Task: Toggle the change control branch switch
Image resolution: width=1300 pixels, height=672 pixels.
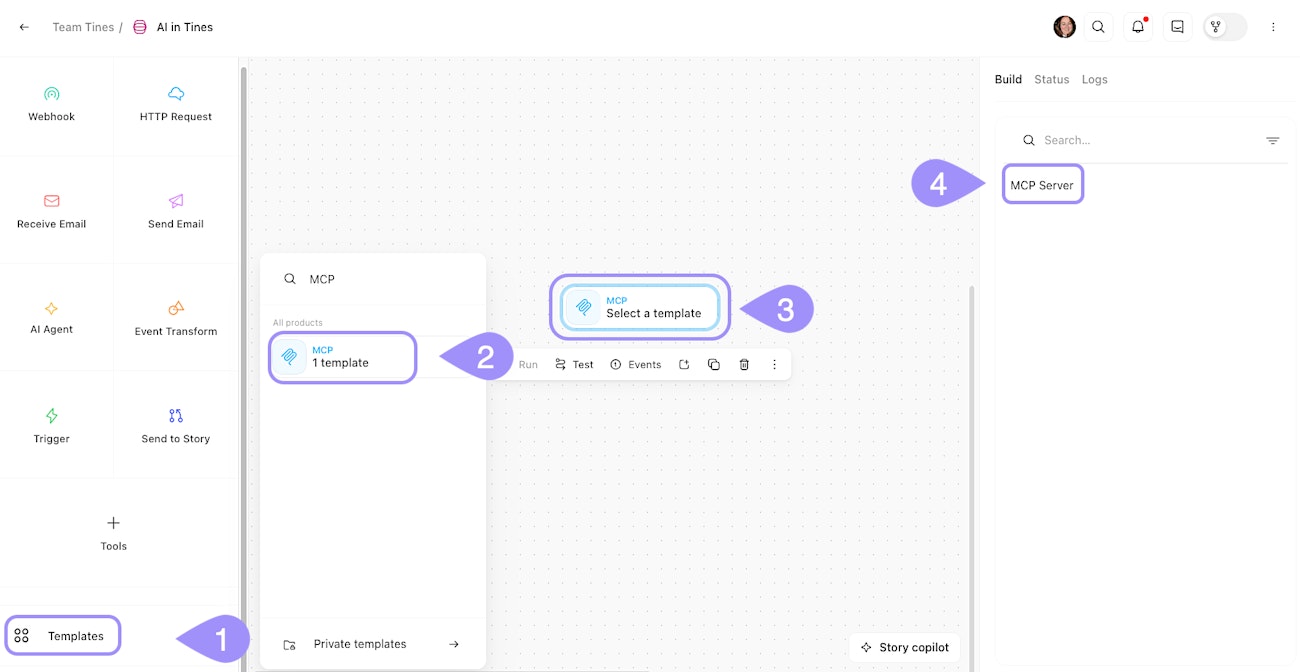Action: pos(1226,27)
